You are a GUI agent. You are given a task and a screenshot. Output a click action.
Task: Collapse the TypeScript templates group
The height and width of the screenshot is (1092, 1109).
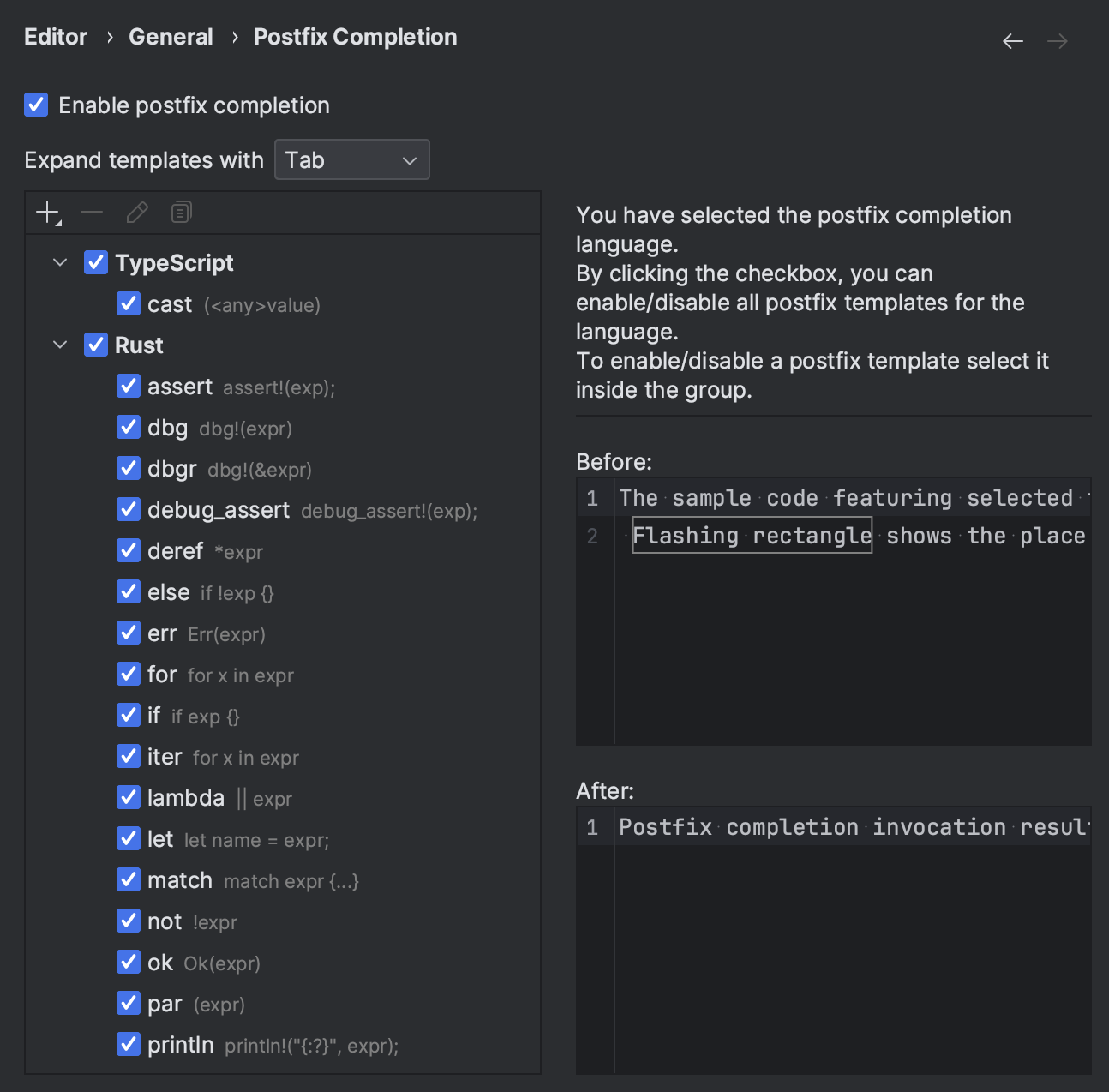point(59,262)
